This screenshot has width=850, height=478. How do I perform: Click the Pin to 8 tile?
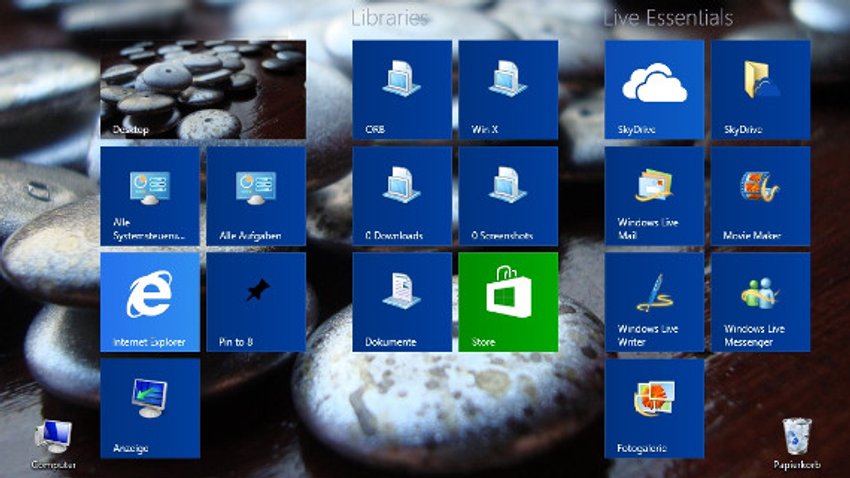256,302
